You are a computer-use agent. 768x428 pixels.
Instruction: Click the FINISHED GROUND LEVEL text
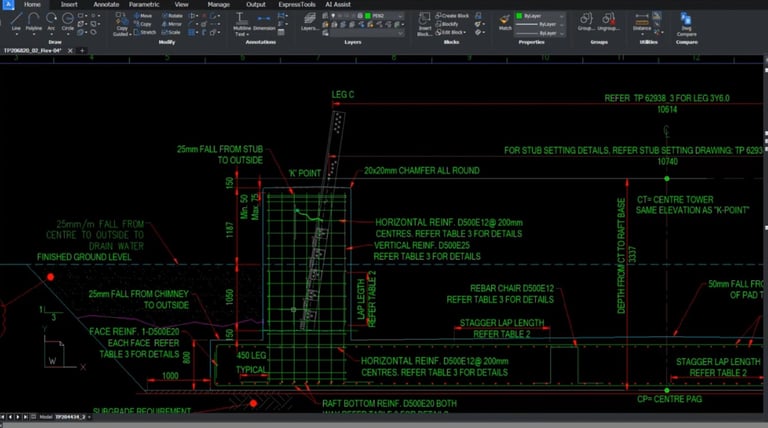pos(84,257)
